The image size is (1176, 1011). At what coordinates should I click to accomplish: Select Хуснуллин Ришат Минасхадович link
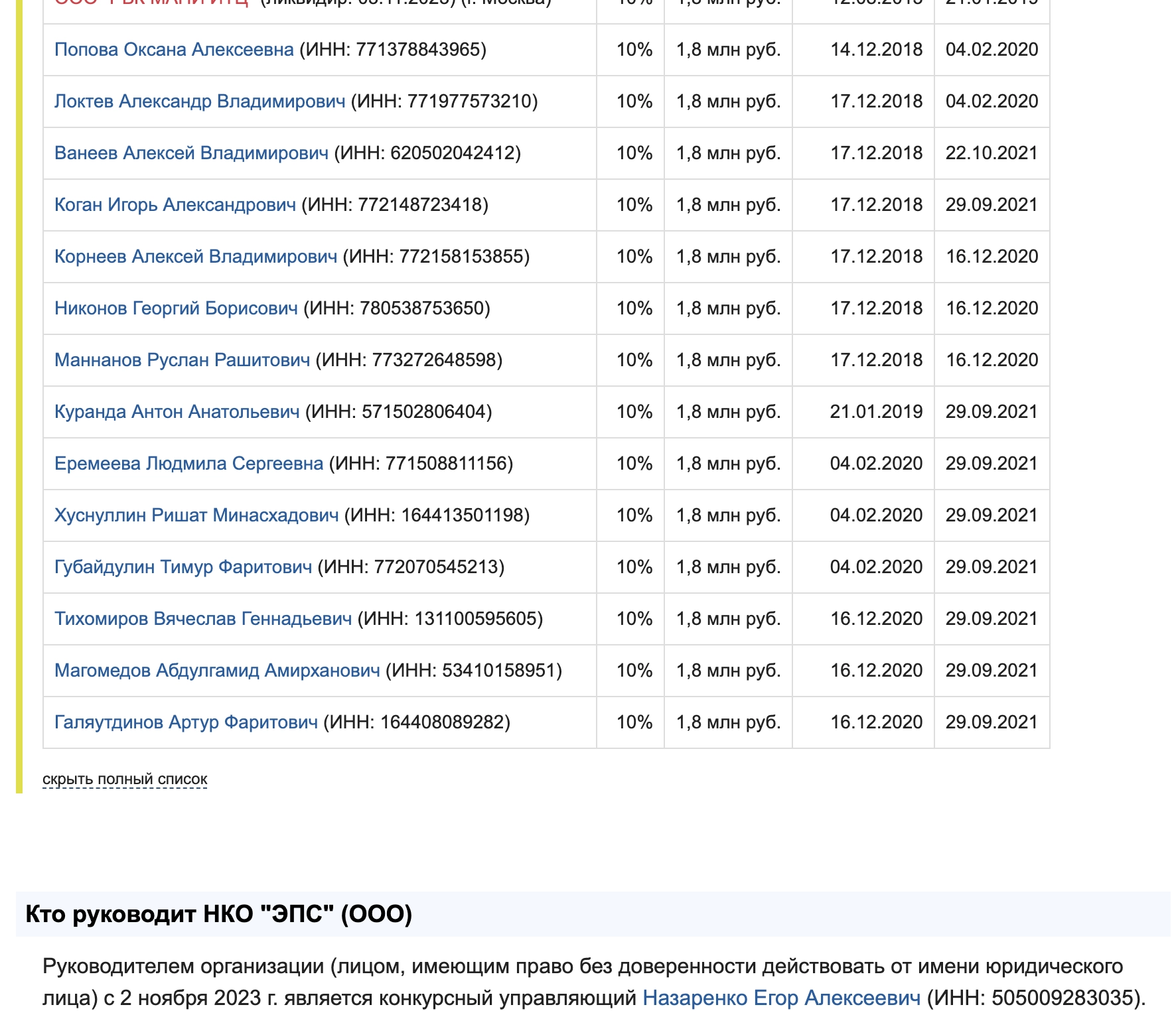196,515
